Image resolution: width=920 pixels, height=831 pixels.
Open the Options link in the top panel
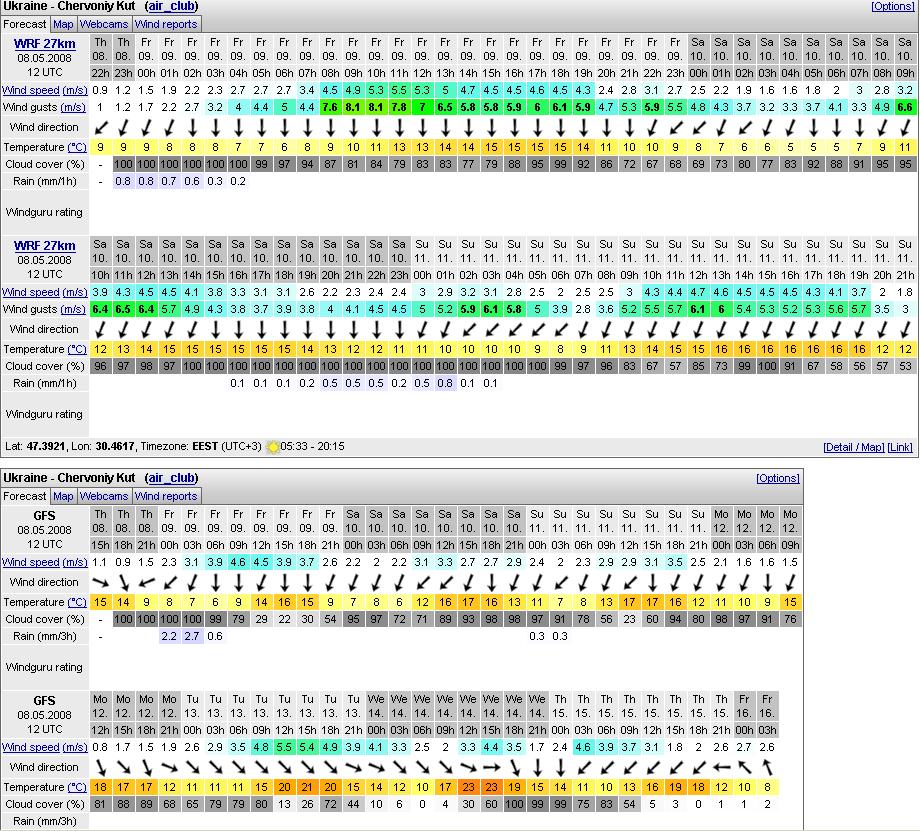(x=892, y=6)
